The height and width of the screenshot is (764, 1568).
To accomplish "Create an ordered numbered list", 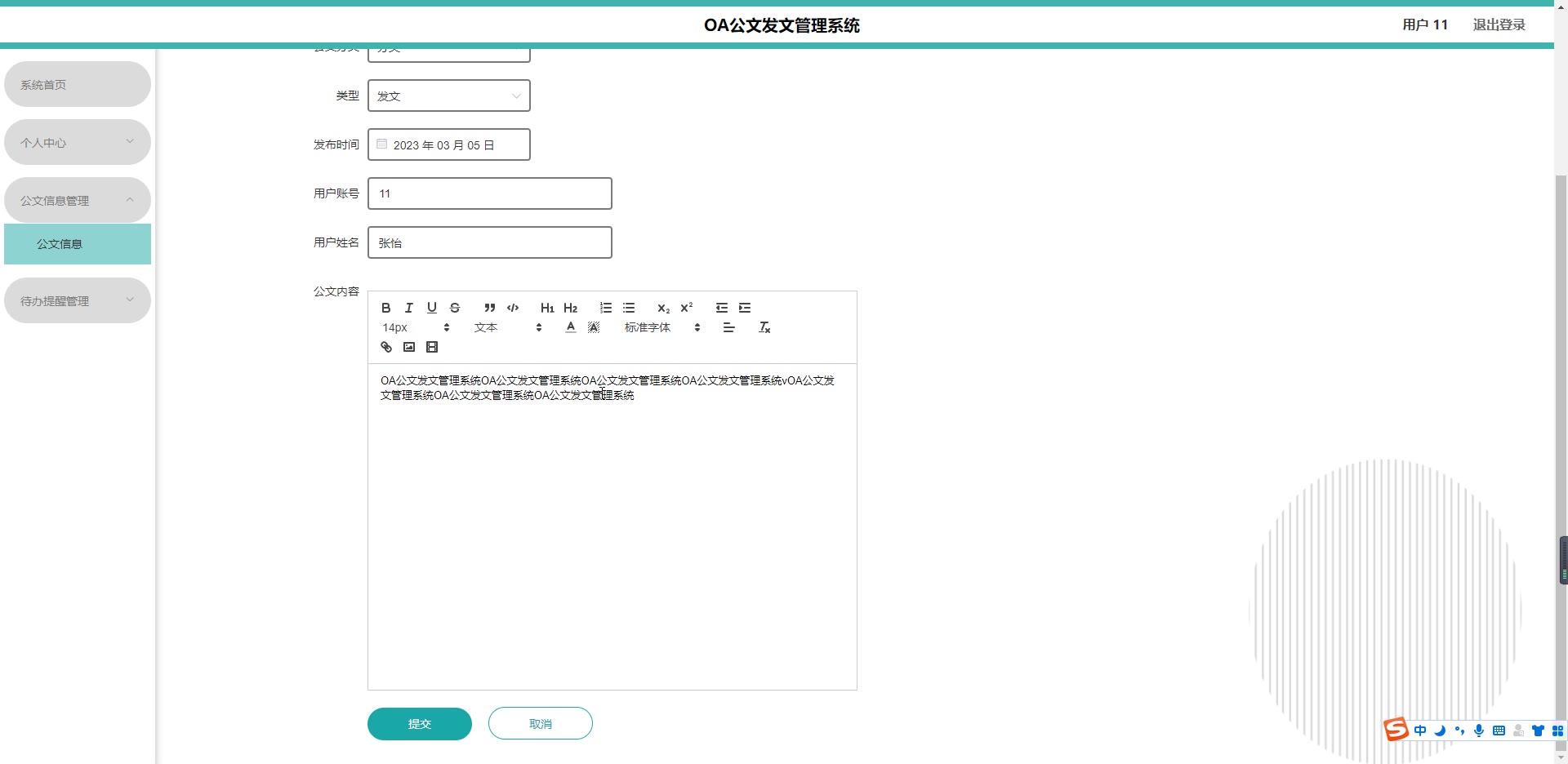I will point(606,308).
